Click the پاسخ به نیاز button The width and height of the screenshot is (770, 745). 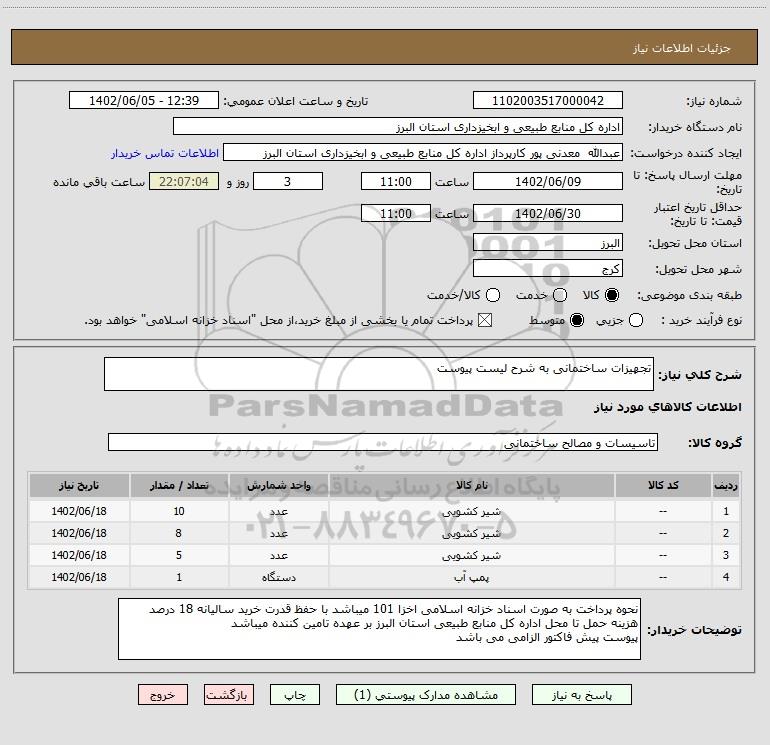tap(582, 695)
